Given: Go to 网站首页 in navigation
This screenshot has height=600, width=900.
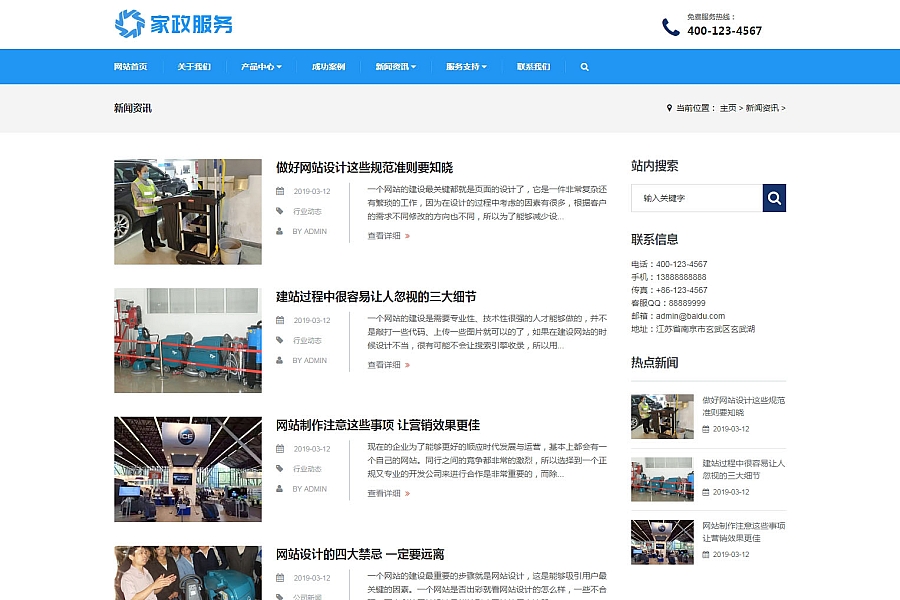Looking at the screenshot, I should pos(131,67).
